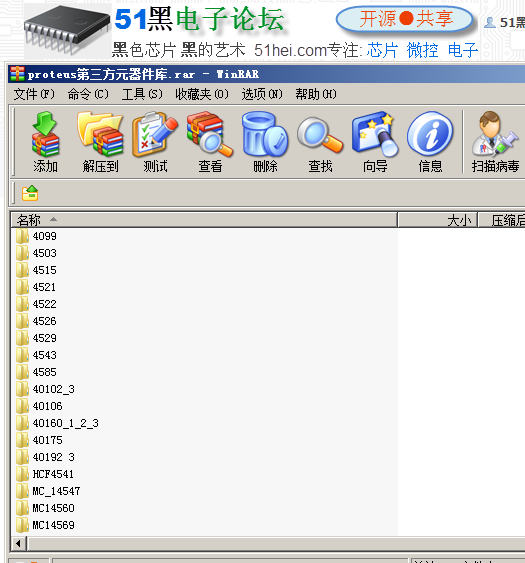
Task: Open the Commands (命令) menu
Action: pos(88,94)
